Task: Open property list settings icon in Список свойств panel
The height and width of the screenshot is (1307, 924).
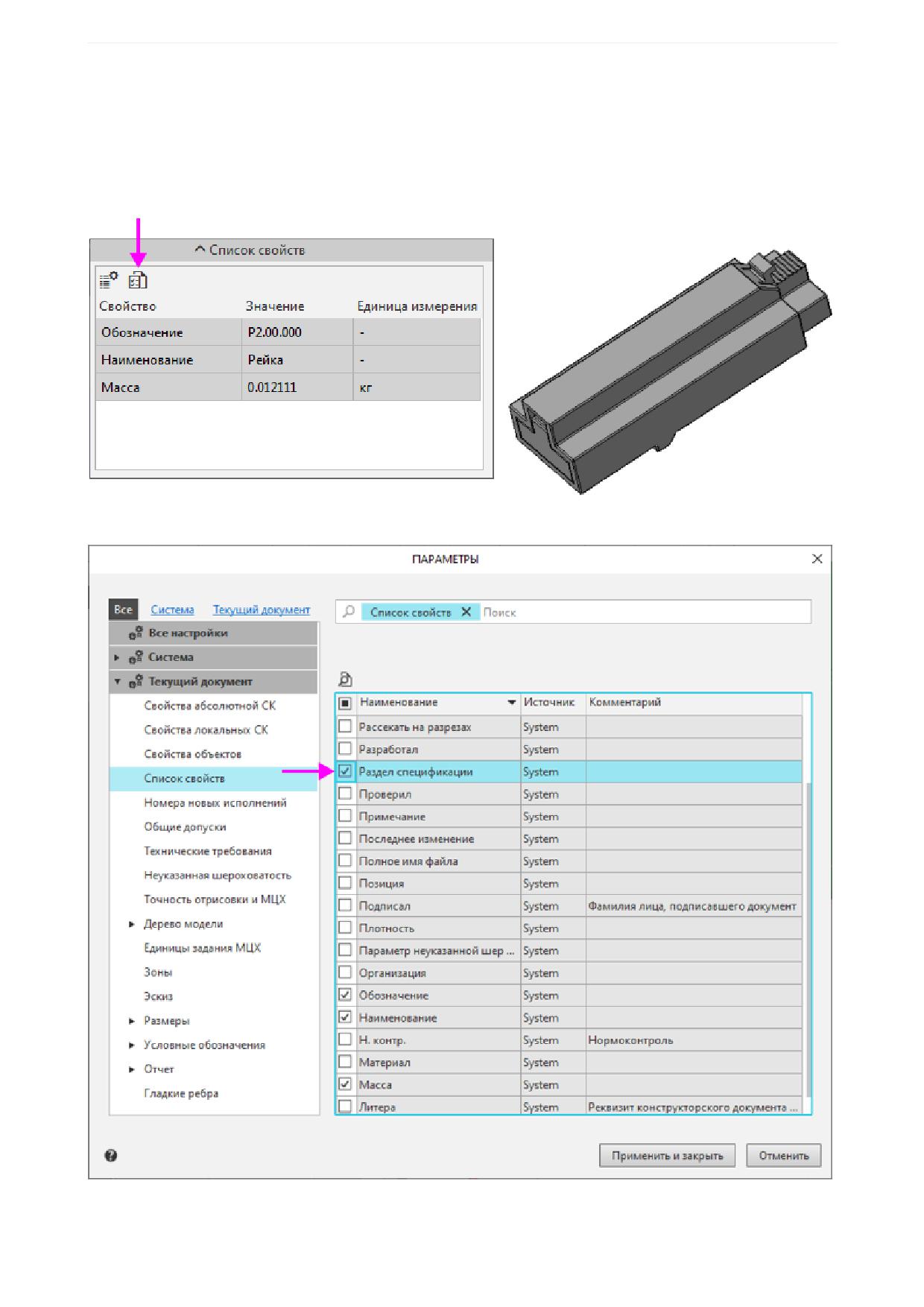Action: point(109,280)
